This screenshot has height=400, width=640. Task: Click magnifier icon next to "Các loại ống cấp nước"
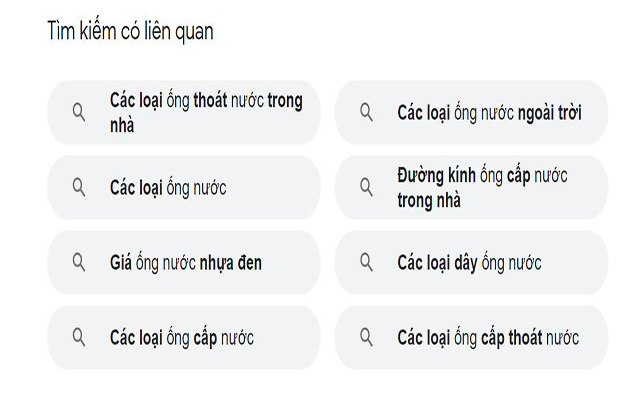coord(79,338)
